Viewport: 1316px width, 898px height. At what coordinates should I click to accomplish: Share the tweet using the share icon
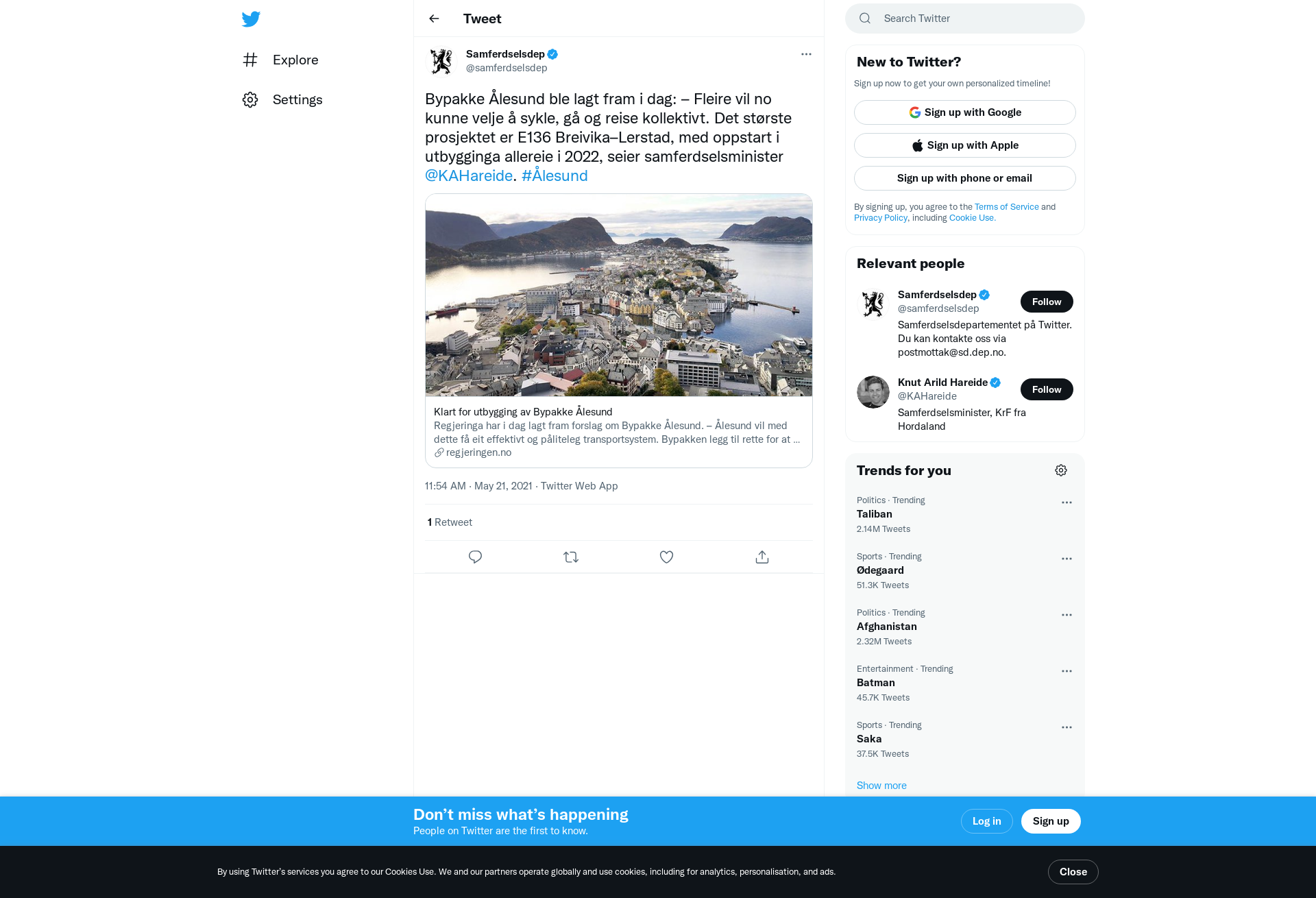tap(762, 557)
